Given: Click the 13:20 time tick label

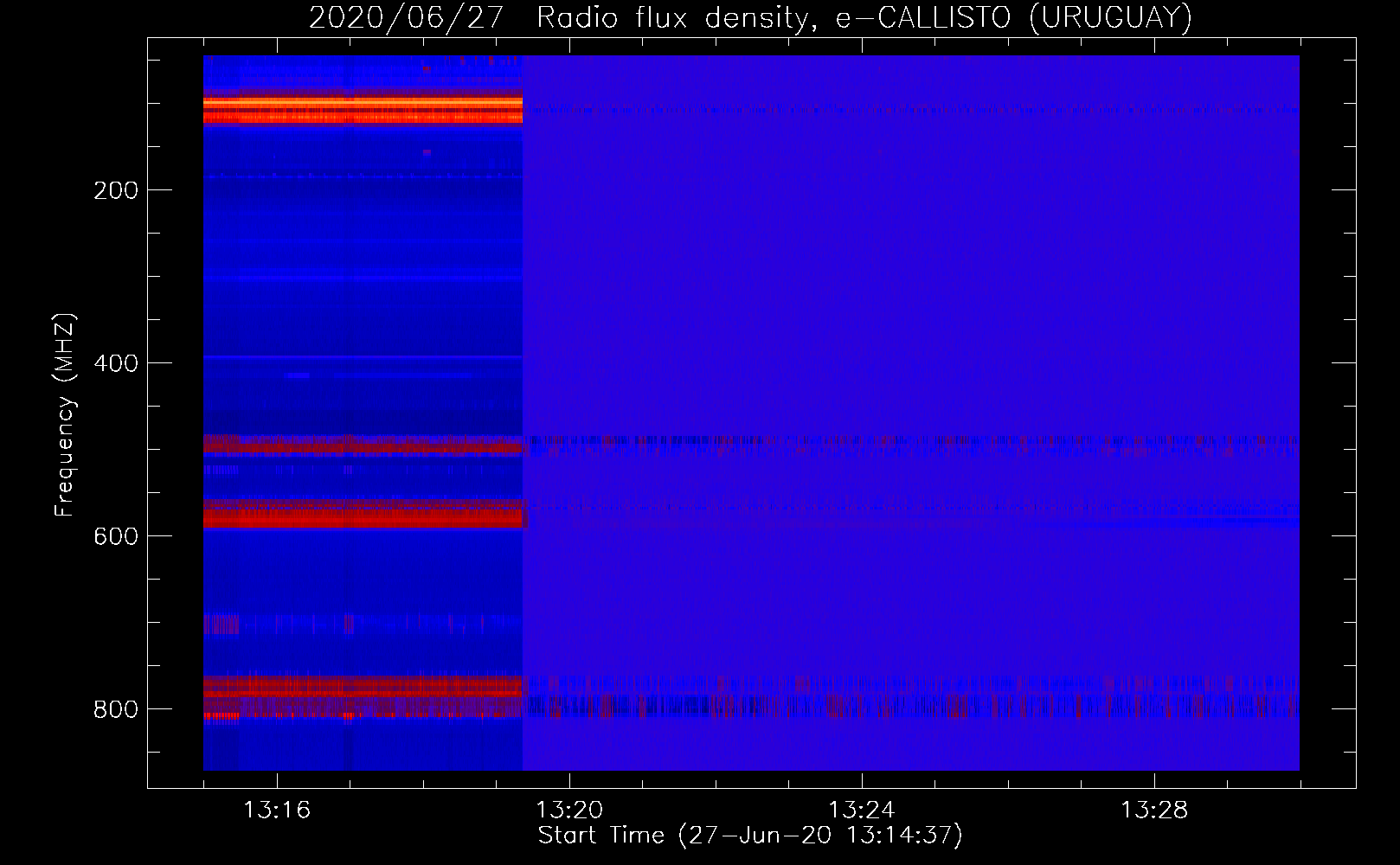Looking at the screenshot, I should (569, 810).
